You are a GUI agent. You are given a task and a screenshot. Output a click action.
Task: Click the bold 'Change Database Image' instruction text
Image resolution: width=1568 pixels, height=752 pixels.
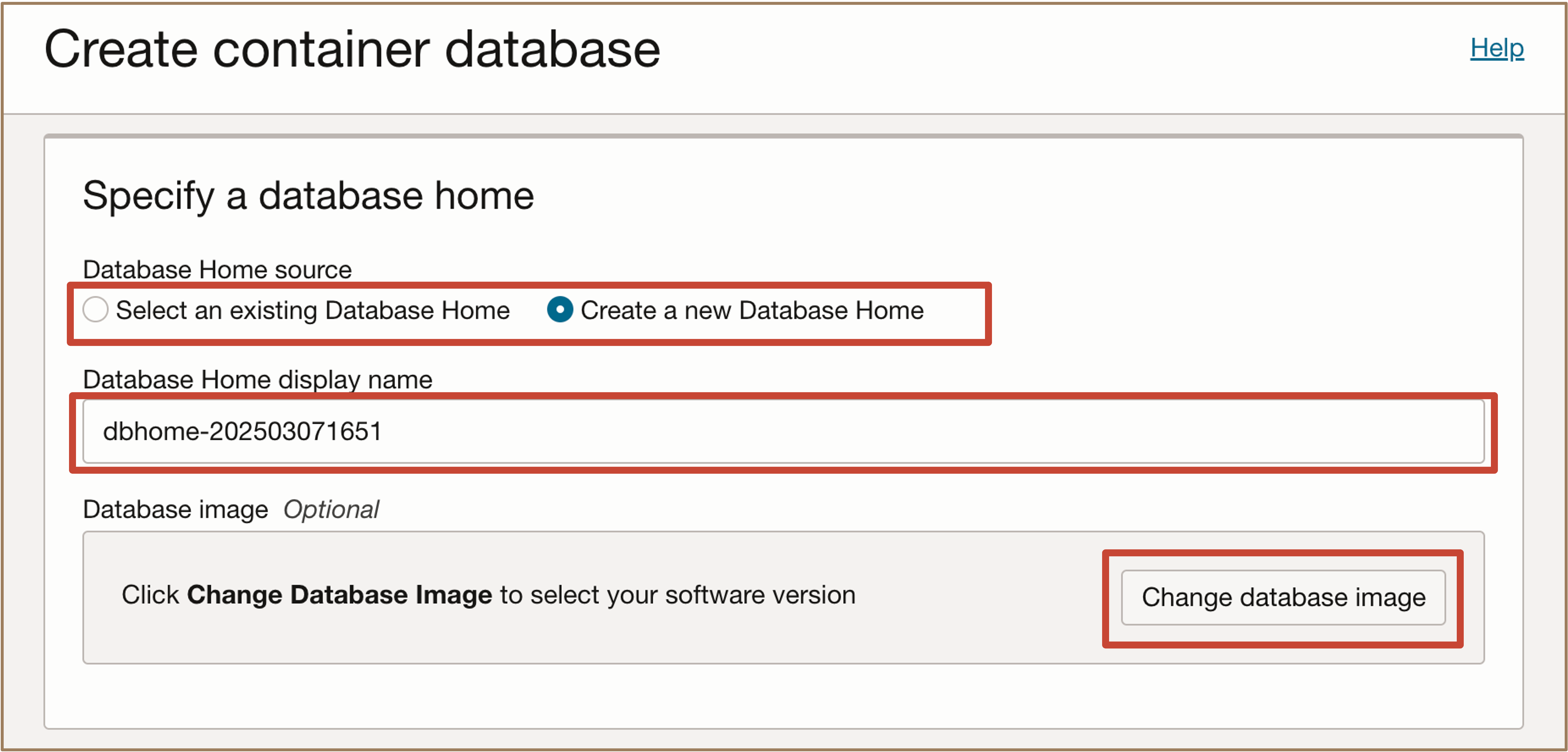click(x=339, y=595)
